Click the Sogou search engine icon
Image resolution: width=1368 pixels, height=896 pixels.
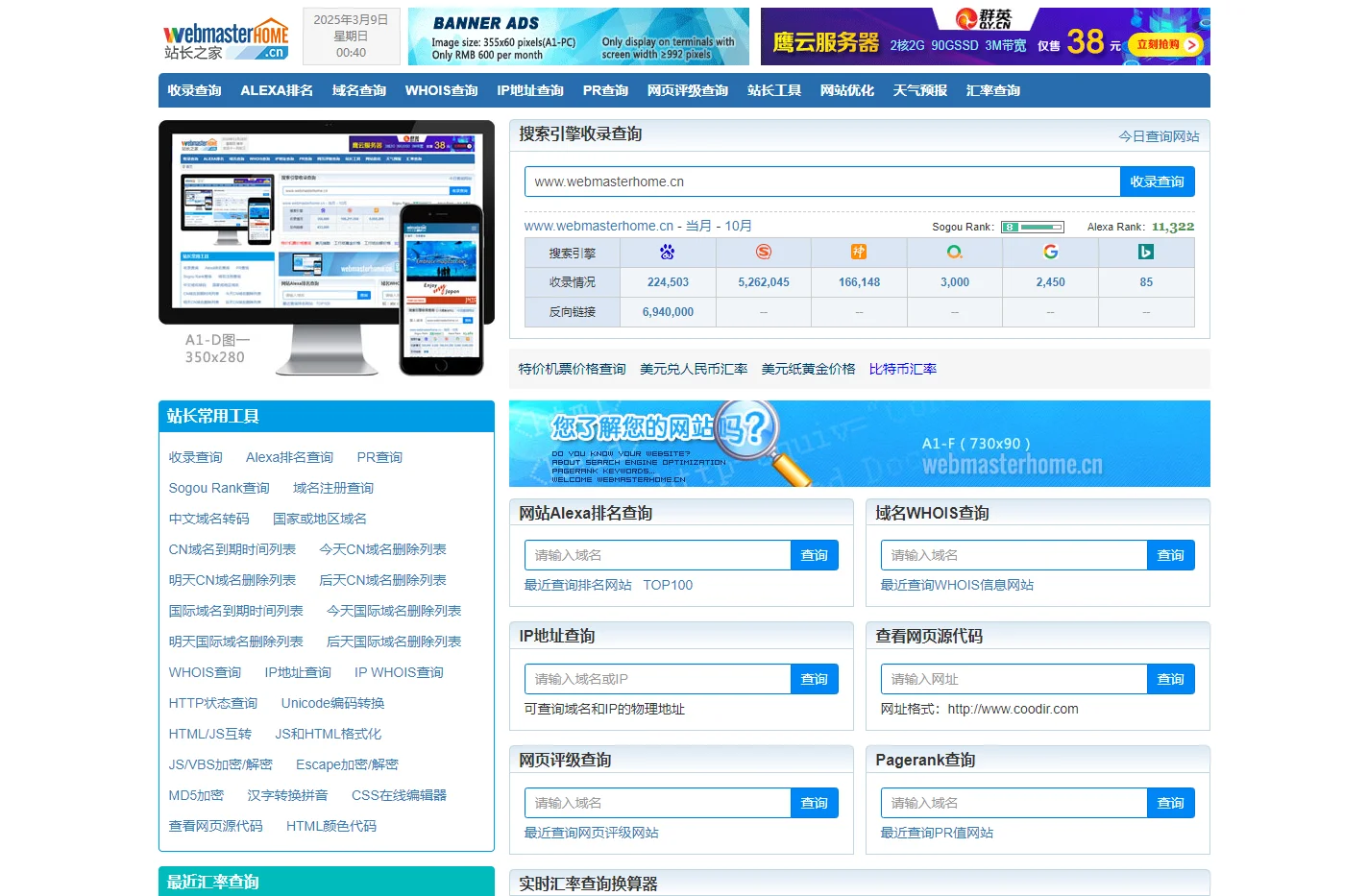coord(764,252)
